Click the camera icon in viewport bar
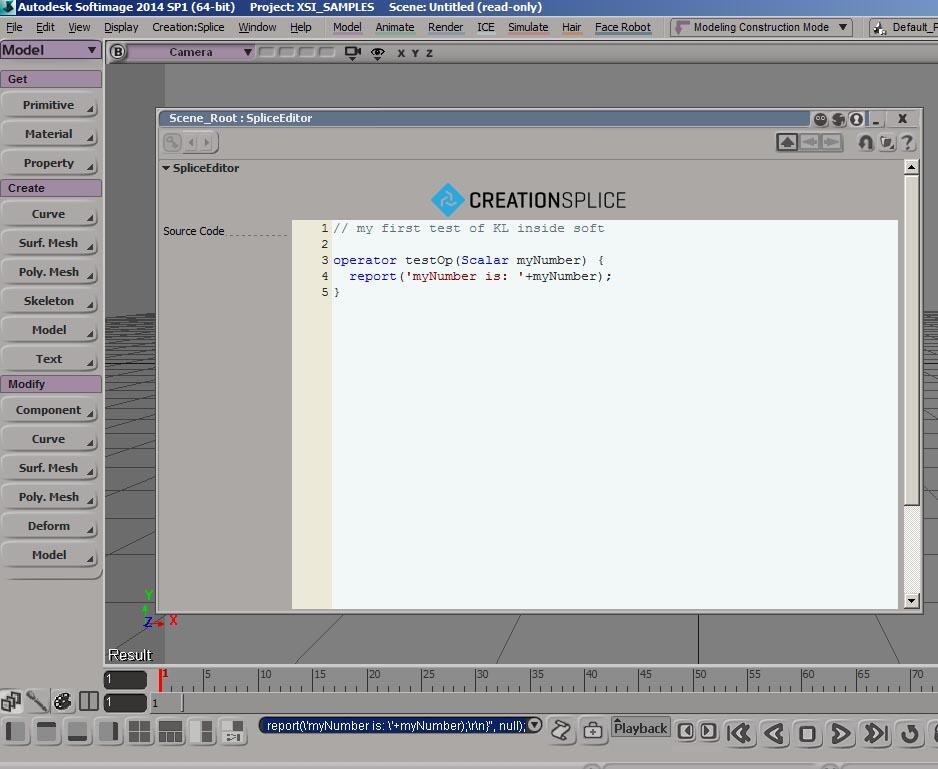 click(x=352, y=52)
